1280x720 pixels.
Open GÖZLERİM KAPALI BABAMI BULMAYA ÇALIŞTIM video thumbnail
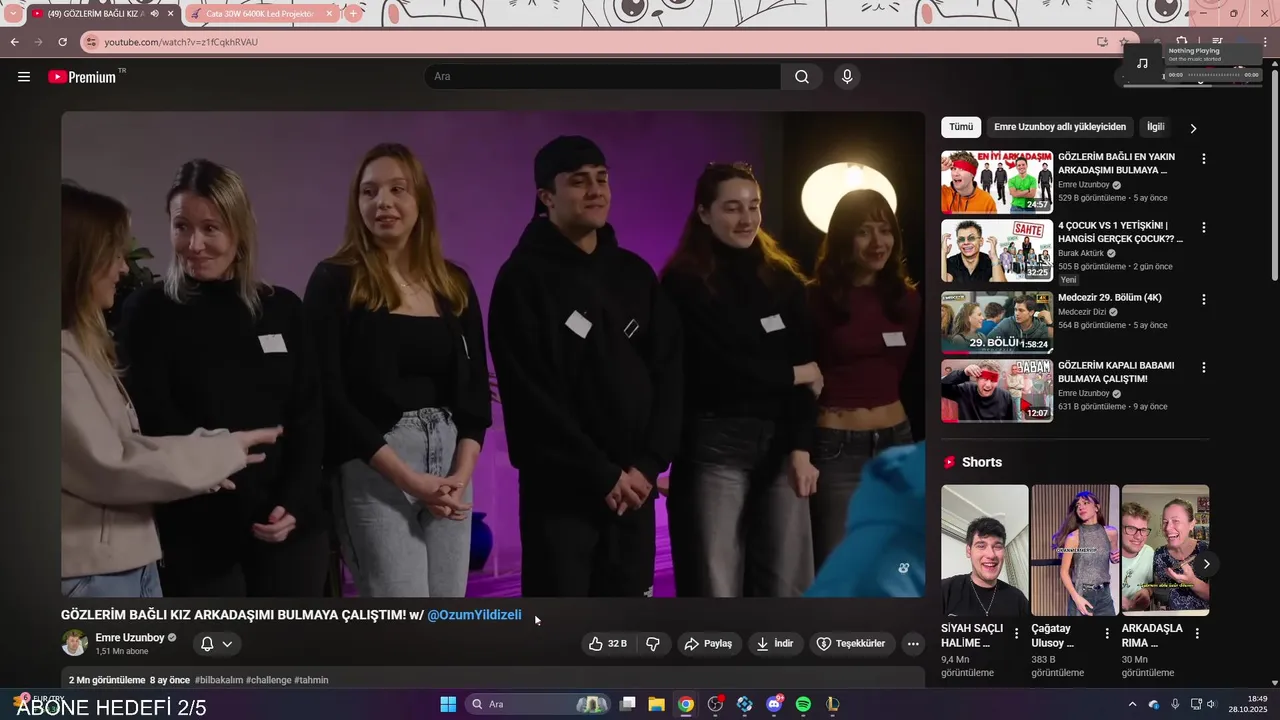point(997,391)
